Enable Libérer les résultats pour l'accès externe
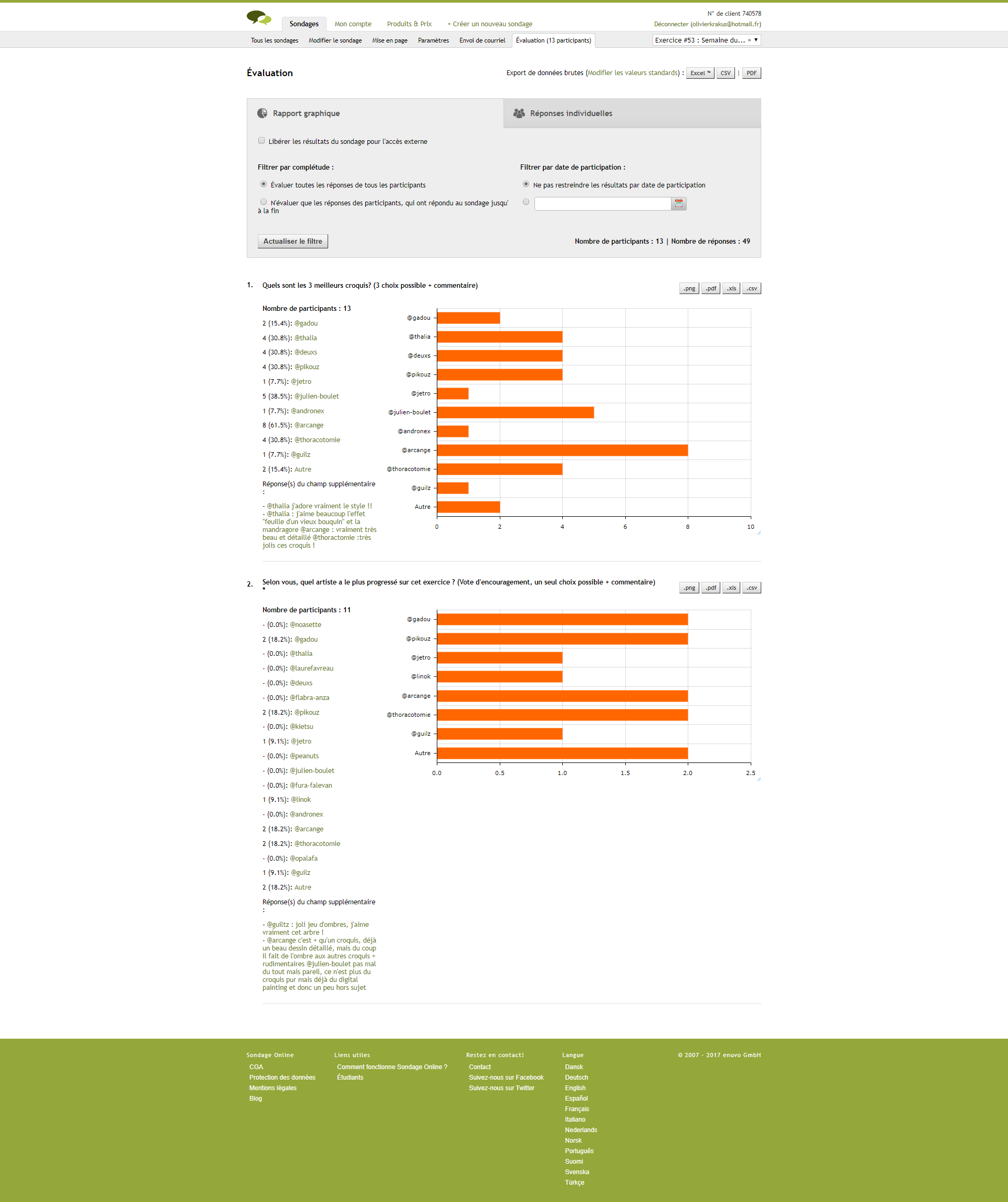The width and height of the screenshot is (1008, 1202). coord(261,141)
